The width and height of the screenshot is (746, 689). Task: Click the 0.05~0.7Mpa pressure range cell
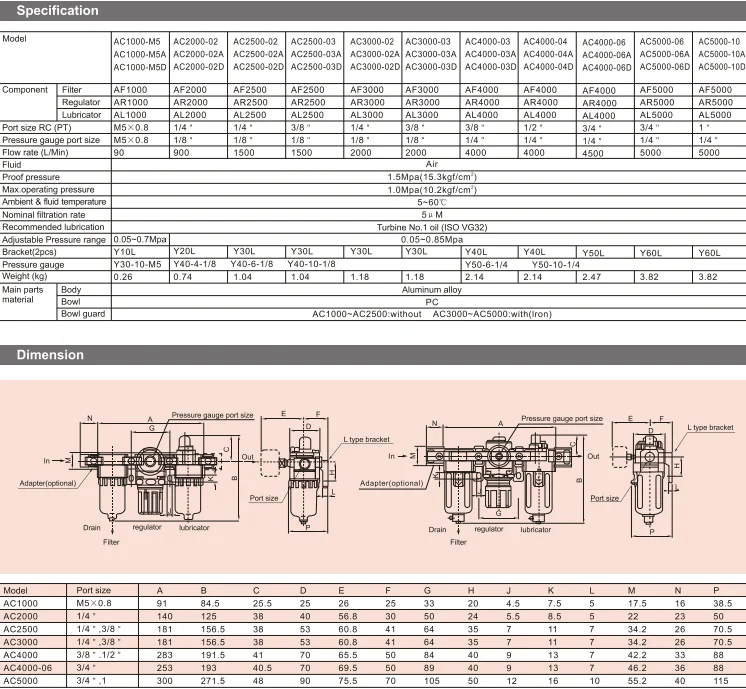click(x=140, y=239)
